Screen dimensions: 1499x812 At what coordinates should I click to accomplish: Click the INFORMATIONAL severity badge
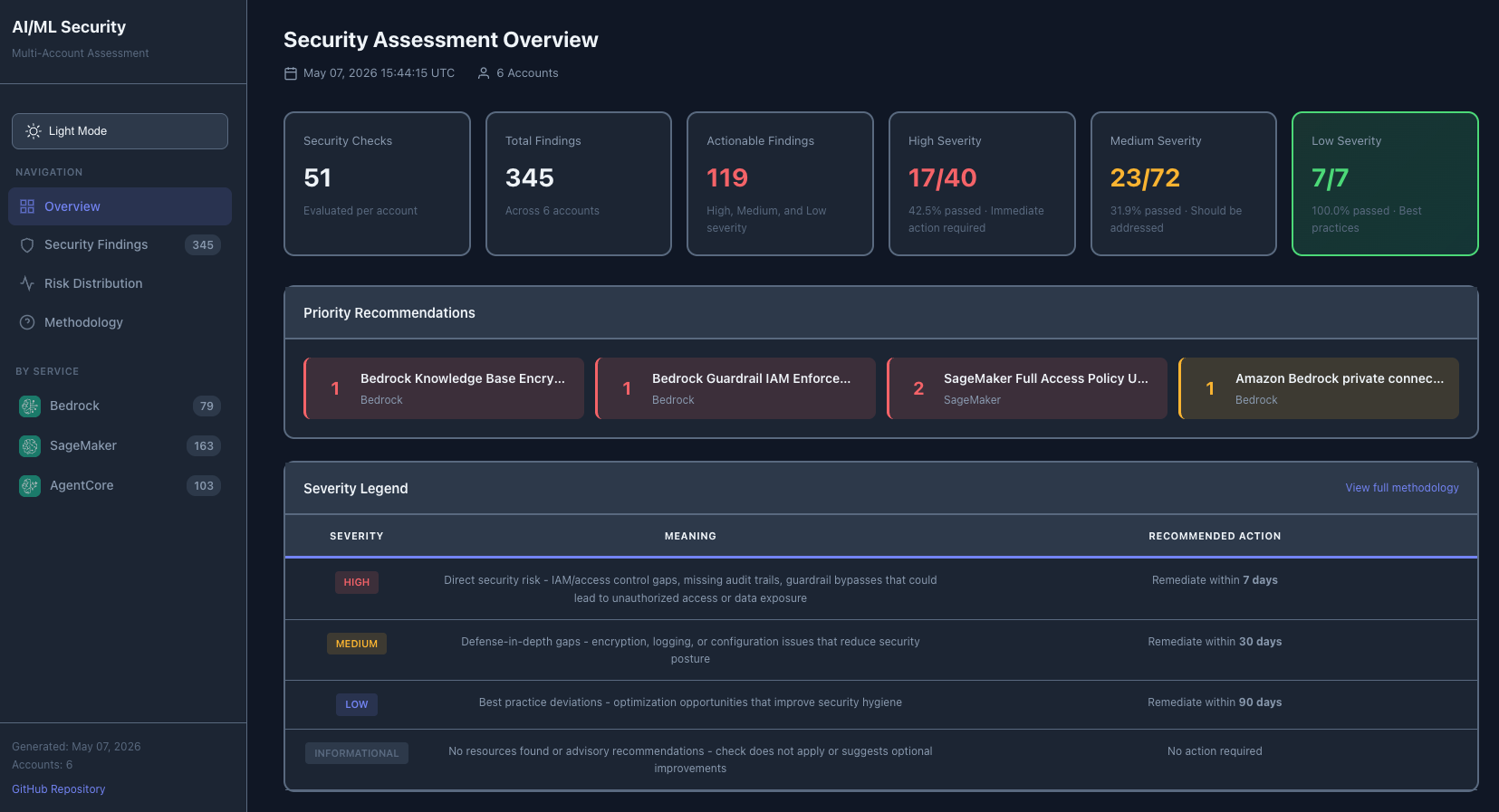[x=357, y=753]
